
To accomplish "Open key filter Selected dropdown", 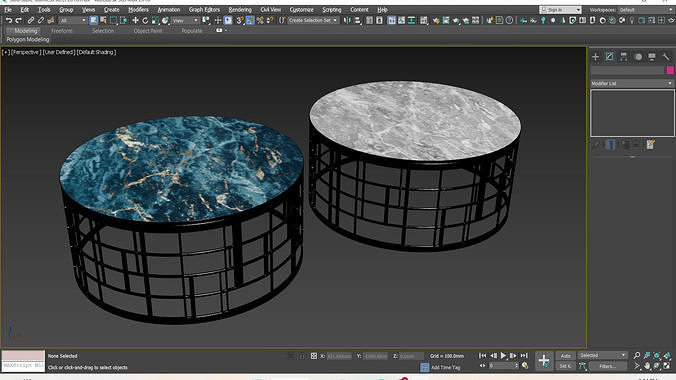I will click(602, 355).
